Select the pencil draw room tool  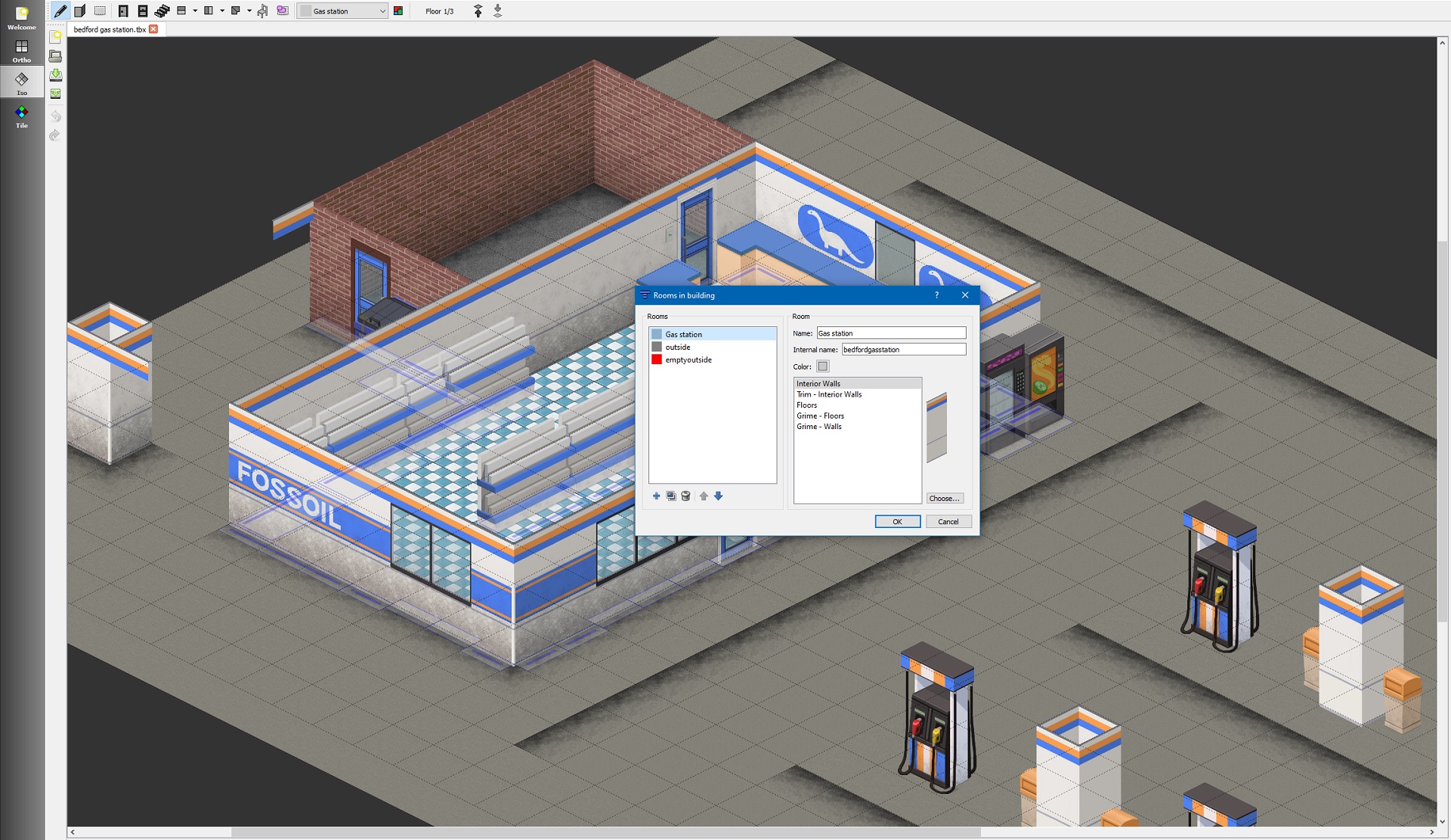pyautogui.click(x=60, y=11)
